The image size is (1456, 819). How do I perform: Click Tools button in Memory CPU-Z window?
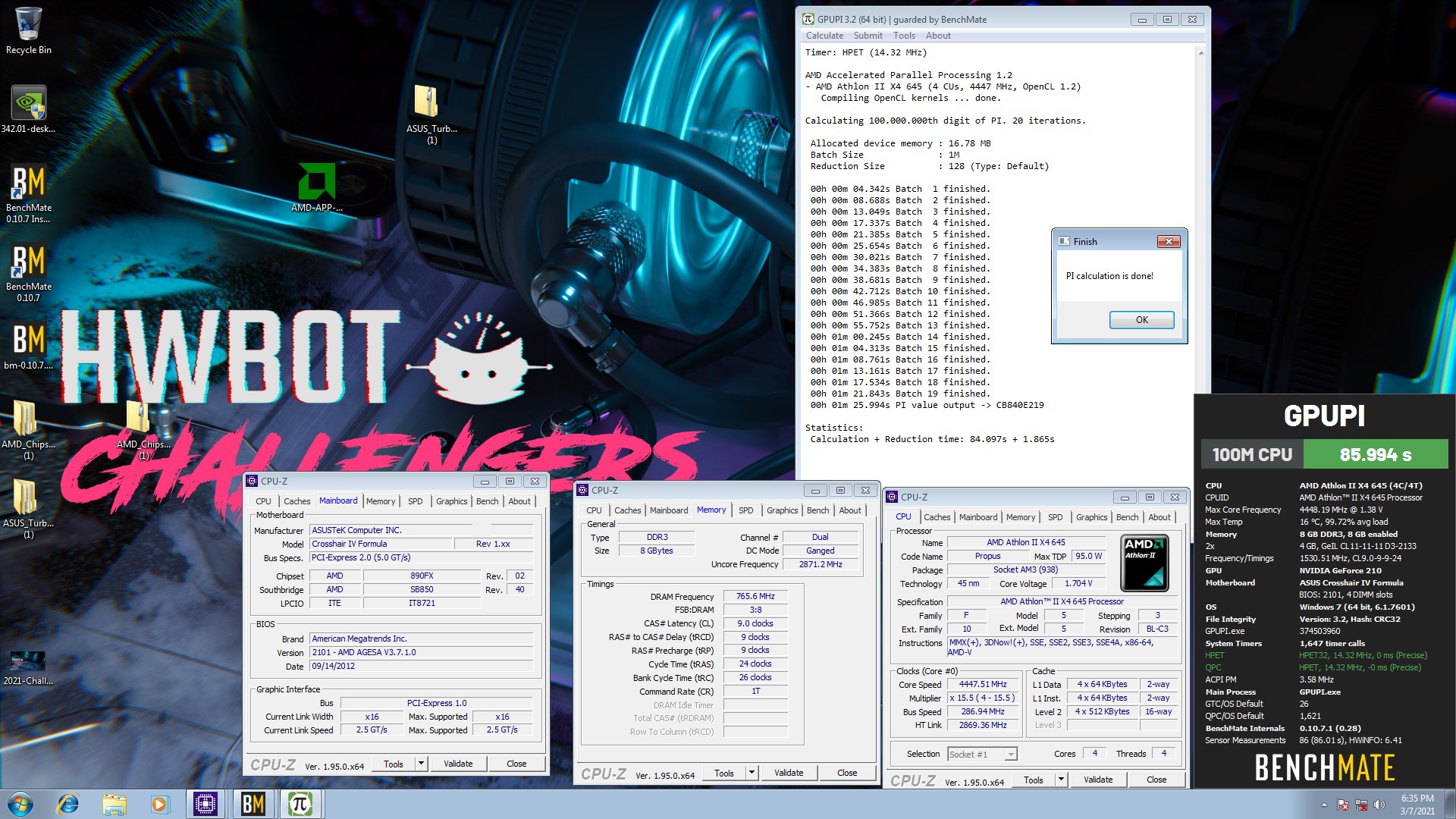point(724,773)
